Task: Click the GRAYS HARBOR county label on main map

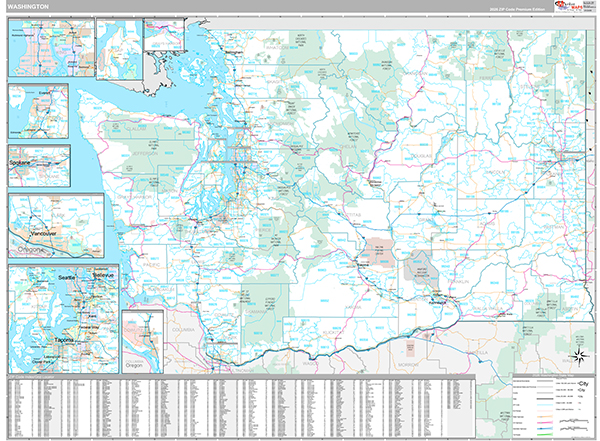Action: pos(134,197)
